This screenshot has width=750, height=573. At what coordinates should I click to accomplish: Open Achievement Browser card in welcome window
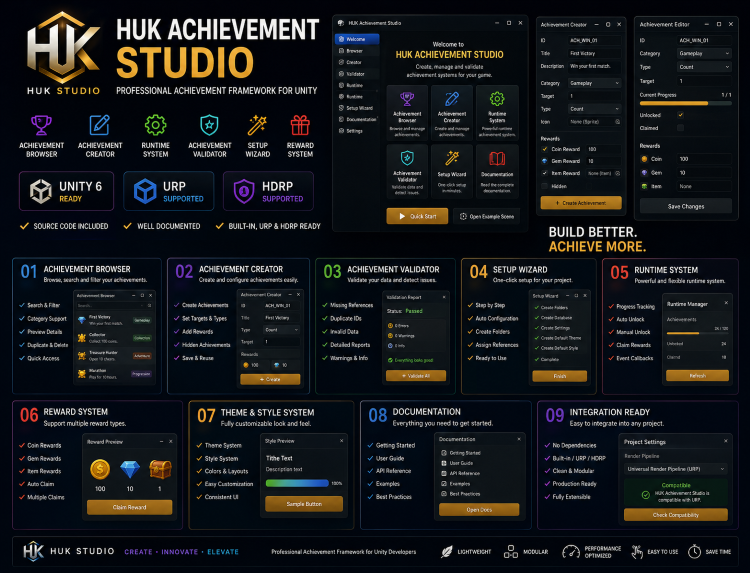coord(407,113)
